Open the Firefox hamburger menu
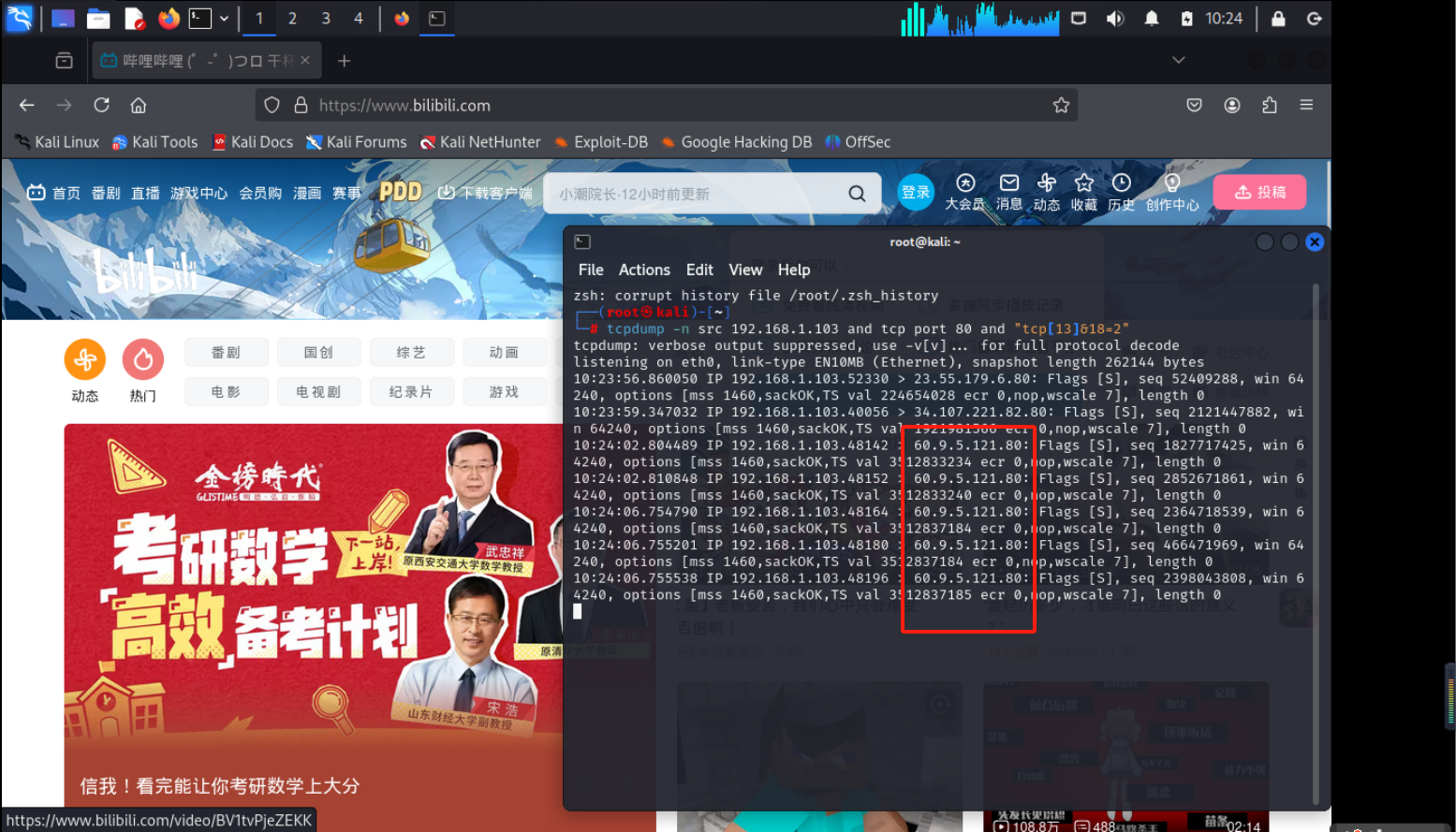1456x832 pixels. tap(1306, 105)
